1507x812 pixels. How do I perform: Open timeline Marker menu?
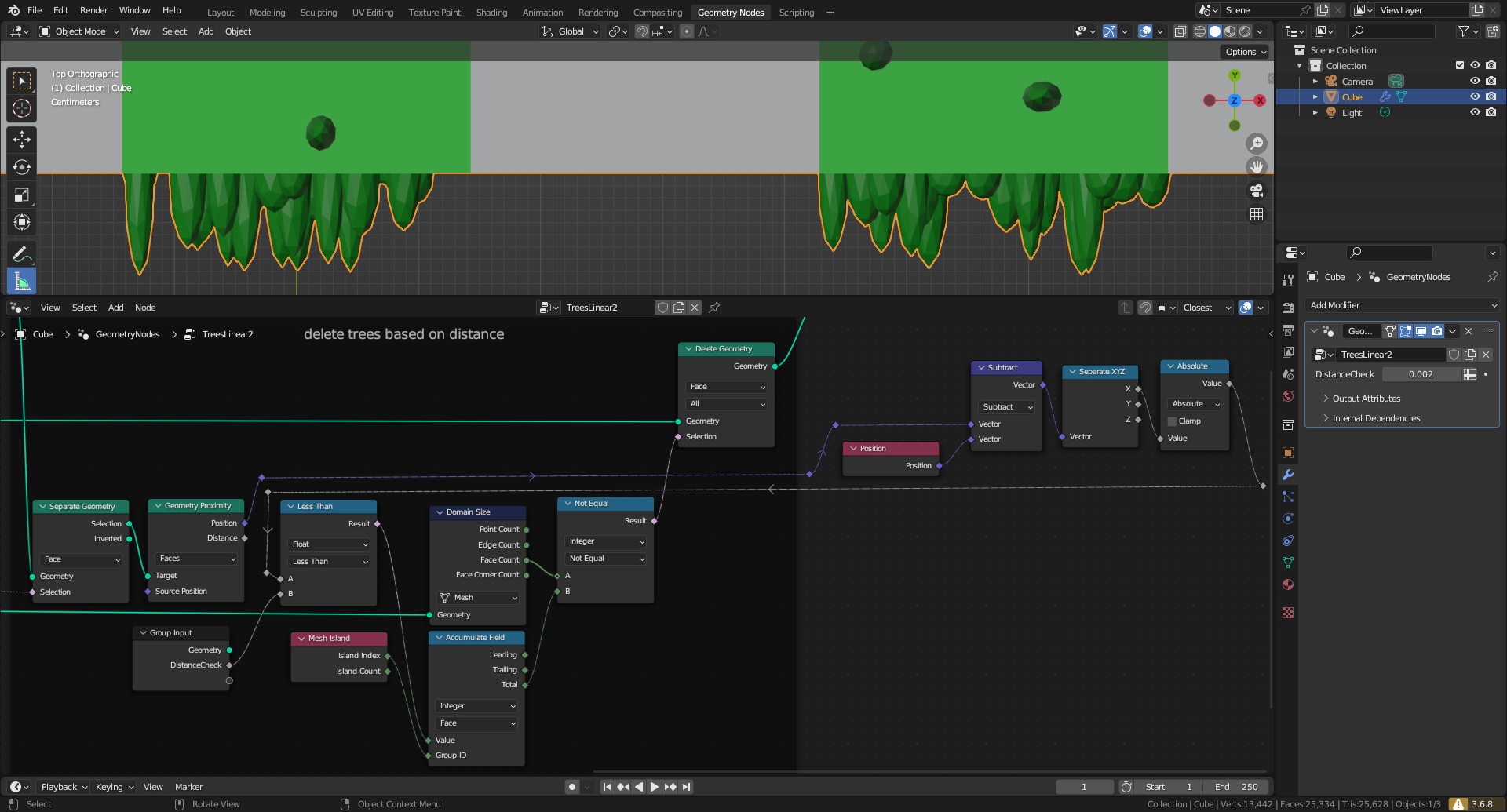[188, 787]
